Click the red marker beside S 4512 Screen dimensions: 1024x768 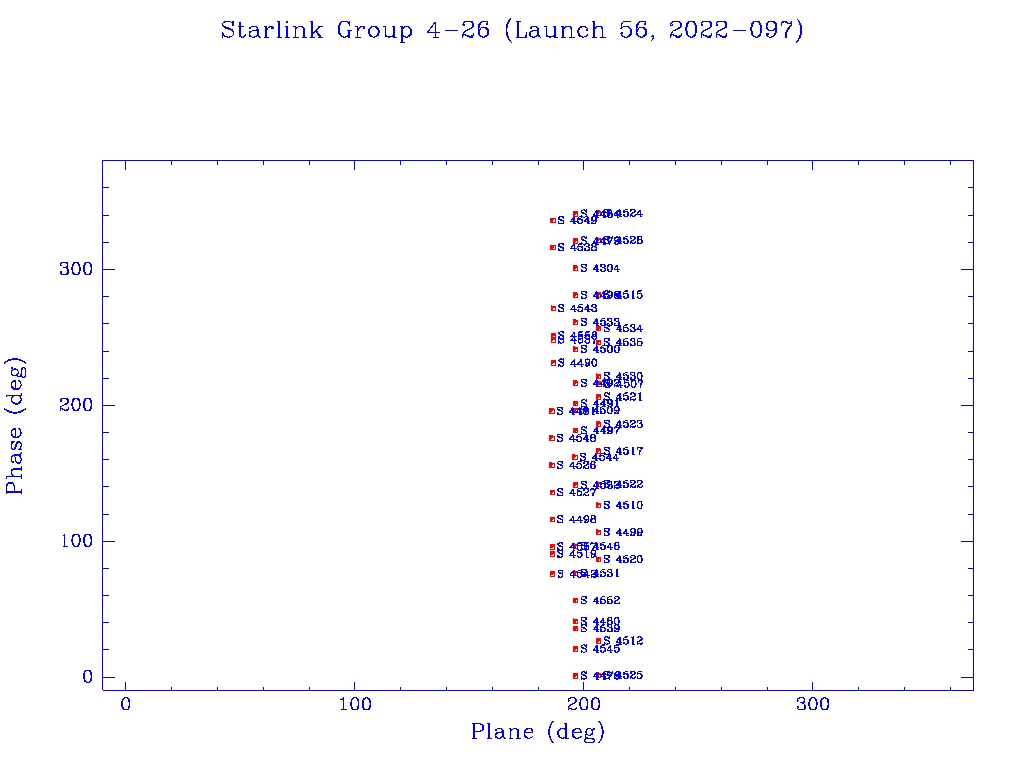[x=598, y=641]
